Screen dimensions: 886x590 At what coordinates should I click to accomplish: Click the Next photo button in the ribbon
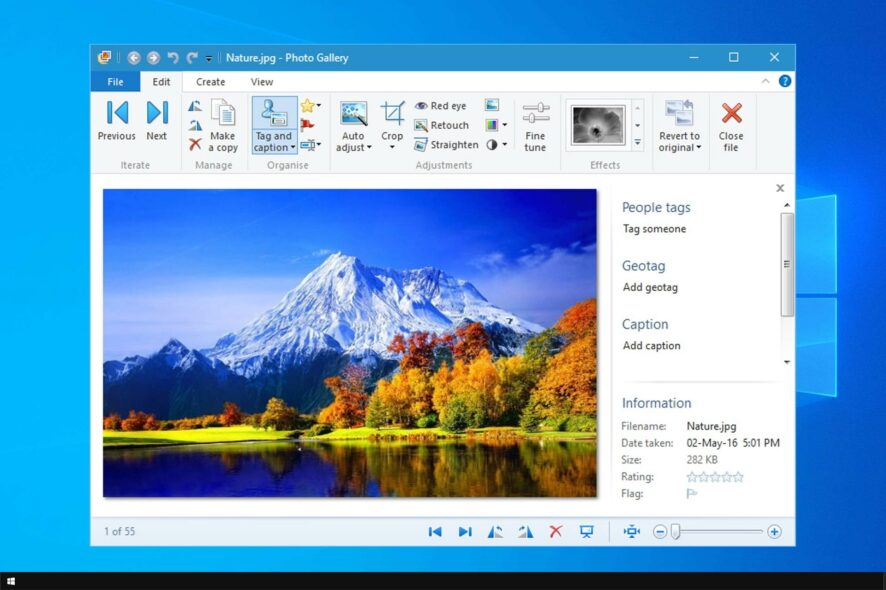point(157,120)
